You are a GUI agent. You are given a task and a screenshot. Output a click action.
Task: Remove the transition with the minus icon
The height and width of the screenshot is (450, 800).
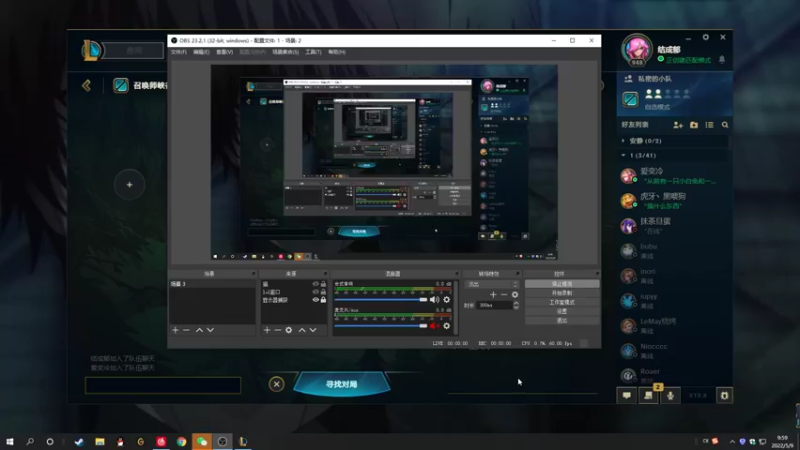coord(504,294)
